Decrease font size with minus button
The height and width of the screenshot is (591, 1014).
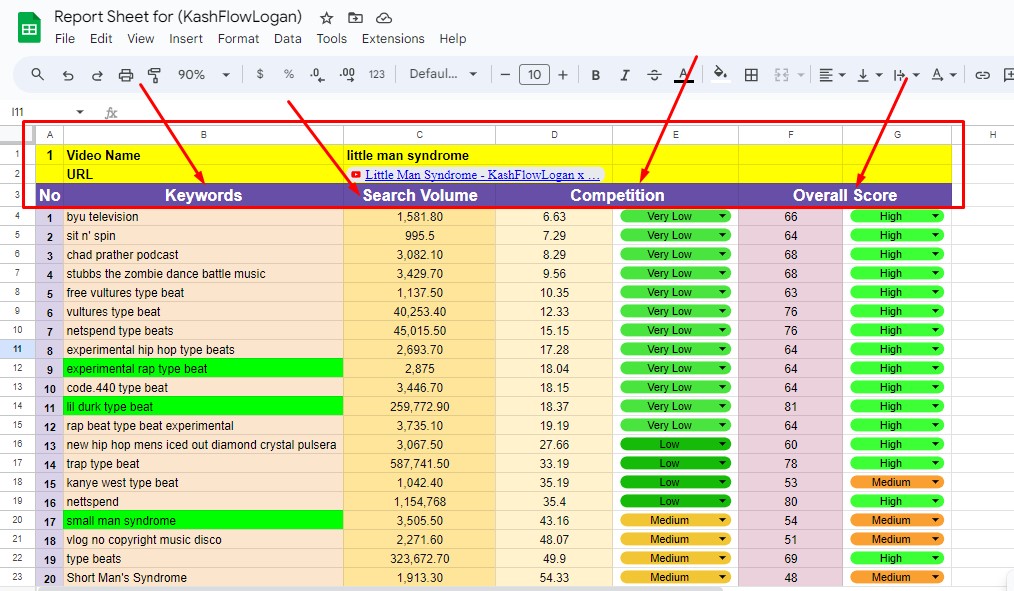pos(505,75)
